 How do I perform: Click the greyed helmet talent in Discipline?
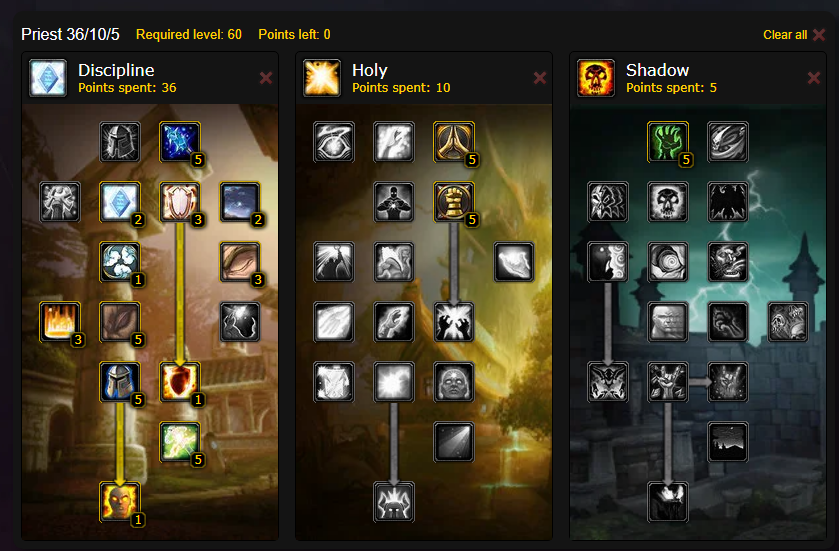click(x=120, y=142)
